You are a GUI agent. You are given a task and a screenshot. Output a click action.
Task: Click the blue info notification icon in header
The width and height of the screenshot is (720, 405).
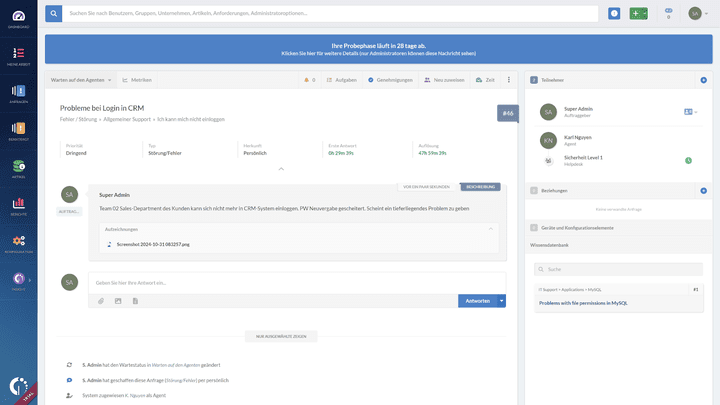click(x=614, y=14)
